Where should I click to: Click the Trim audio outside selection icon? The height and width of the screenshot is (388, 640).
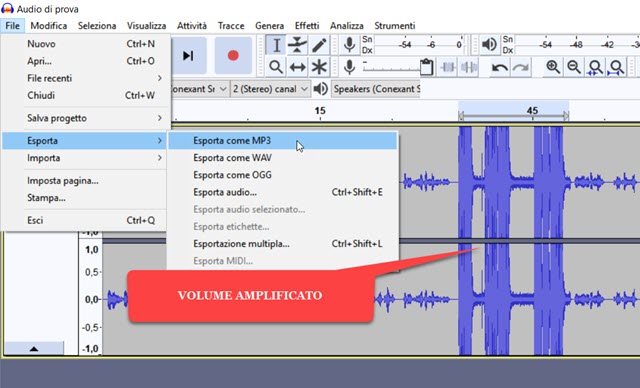click(448, 67)
